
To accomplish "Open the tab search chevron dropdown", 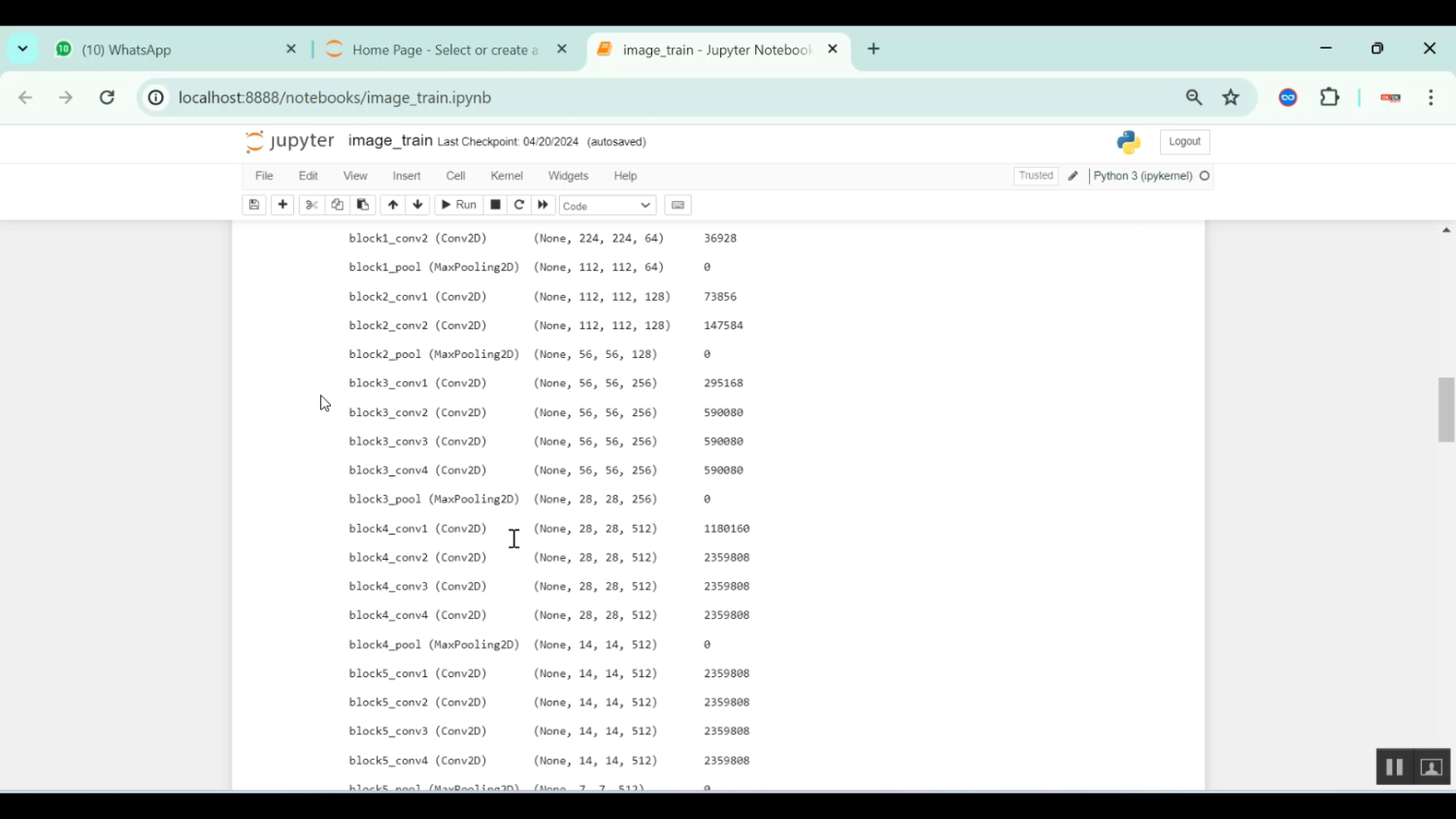I will tap(22, 49).
